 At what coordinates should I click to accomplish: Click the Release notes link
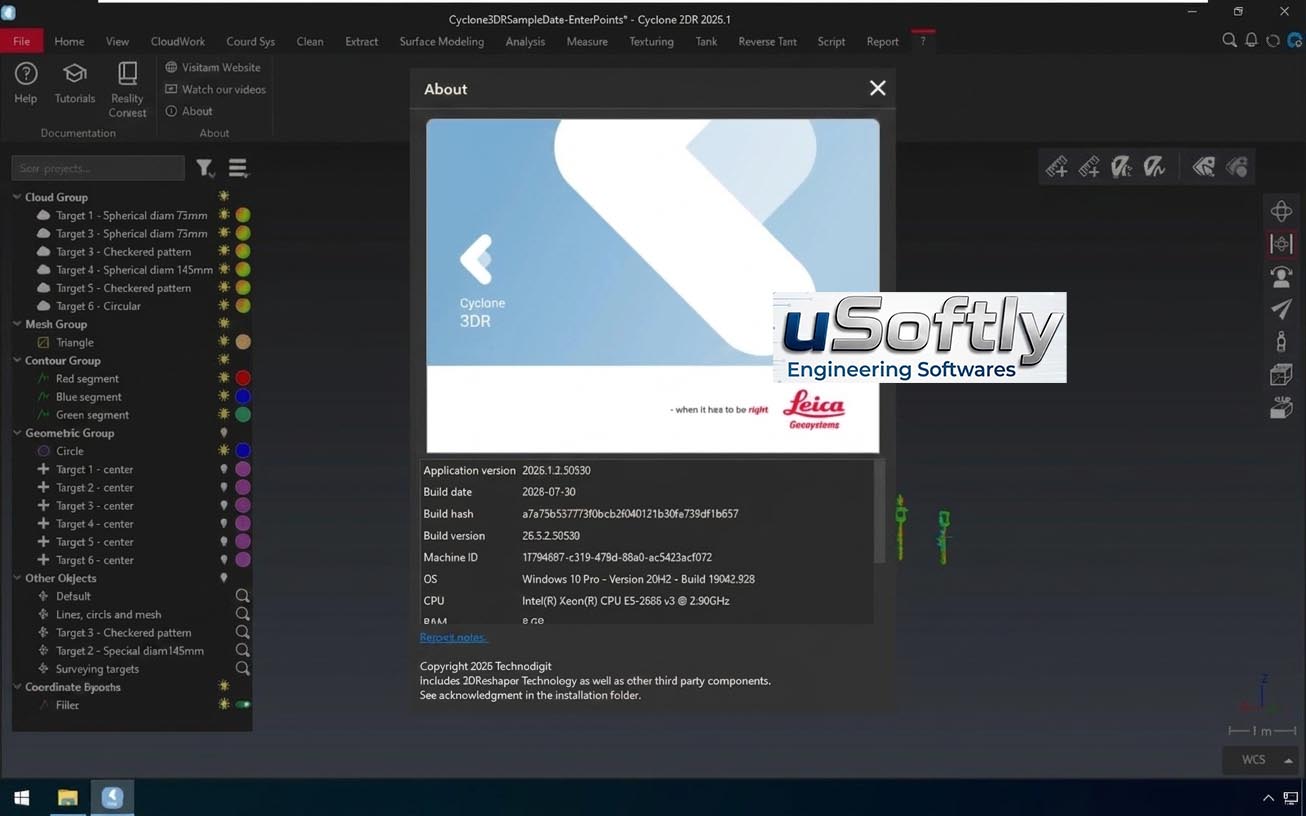(453, 637)
